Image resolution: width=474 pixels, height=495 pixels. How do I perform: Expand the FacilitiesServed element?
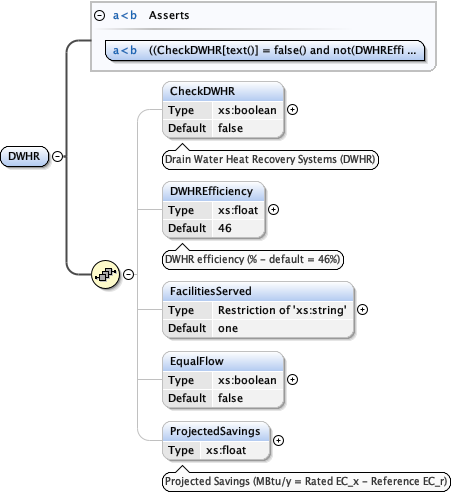[x=362, y=310]
